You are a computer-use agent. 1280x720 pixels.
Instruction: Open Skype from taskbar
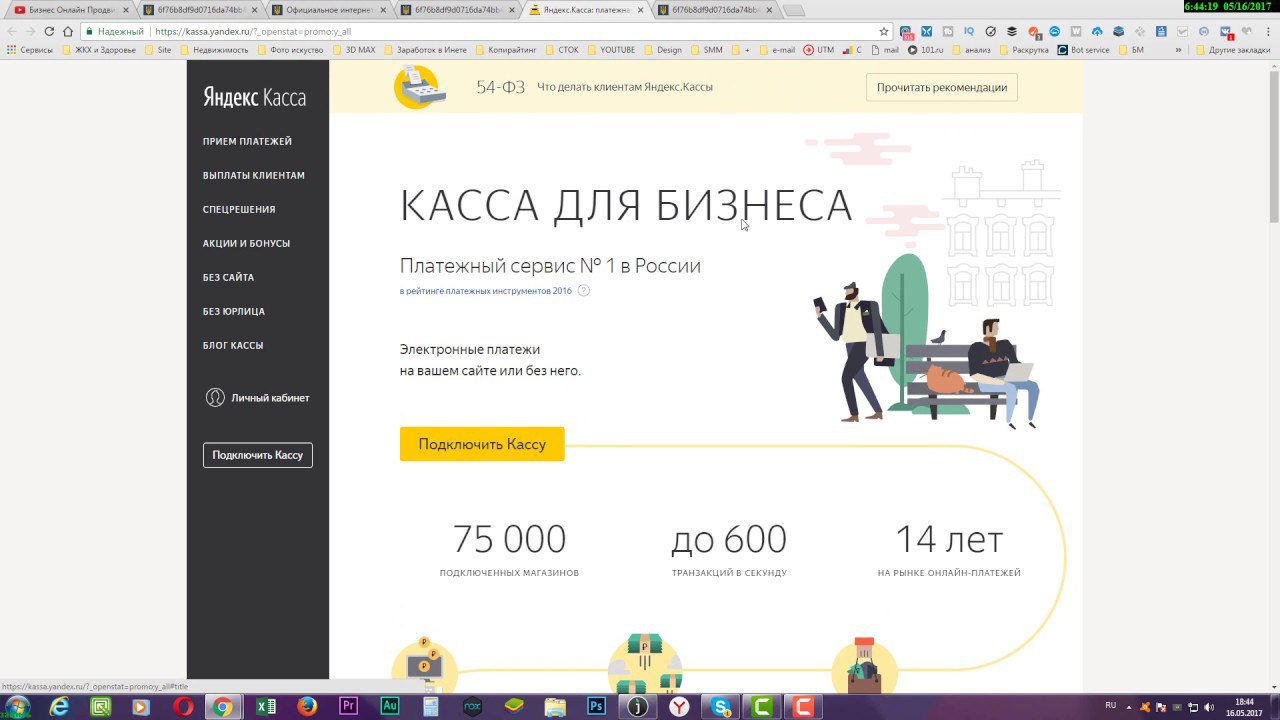[720, 707]
